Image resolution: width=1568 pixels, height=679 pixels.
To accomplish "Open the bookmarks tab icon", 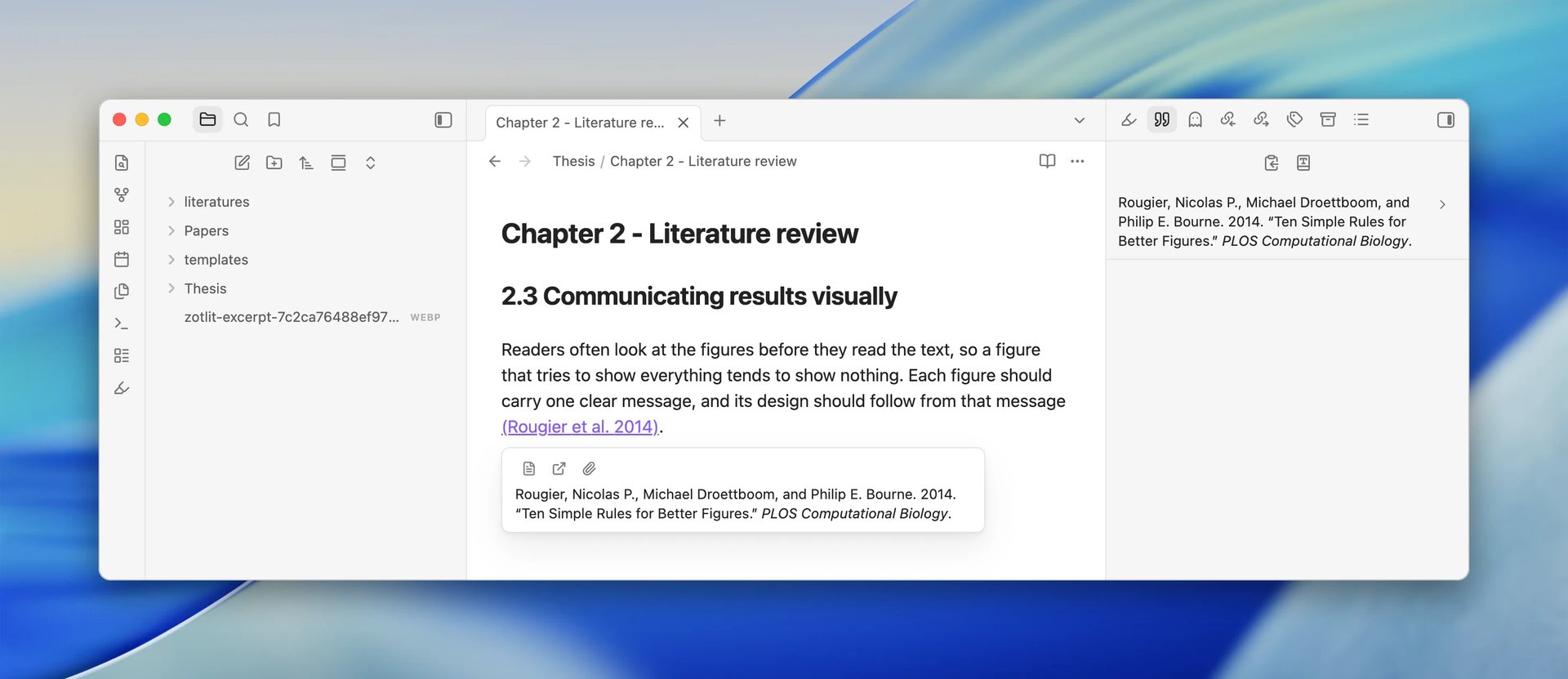I will 274,119.
